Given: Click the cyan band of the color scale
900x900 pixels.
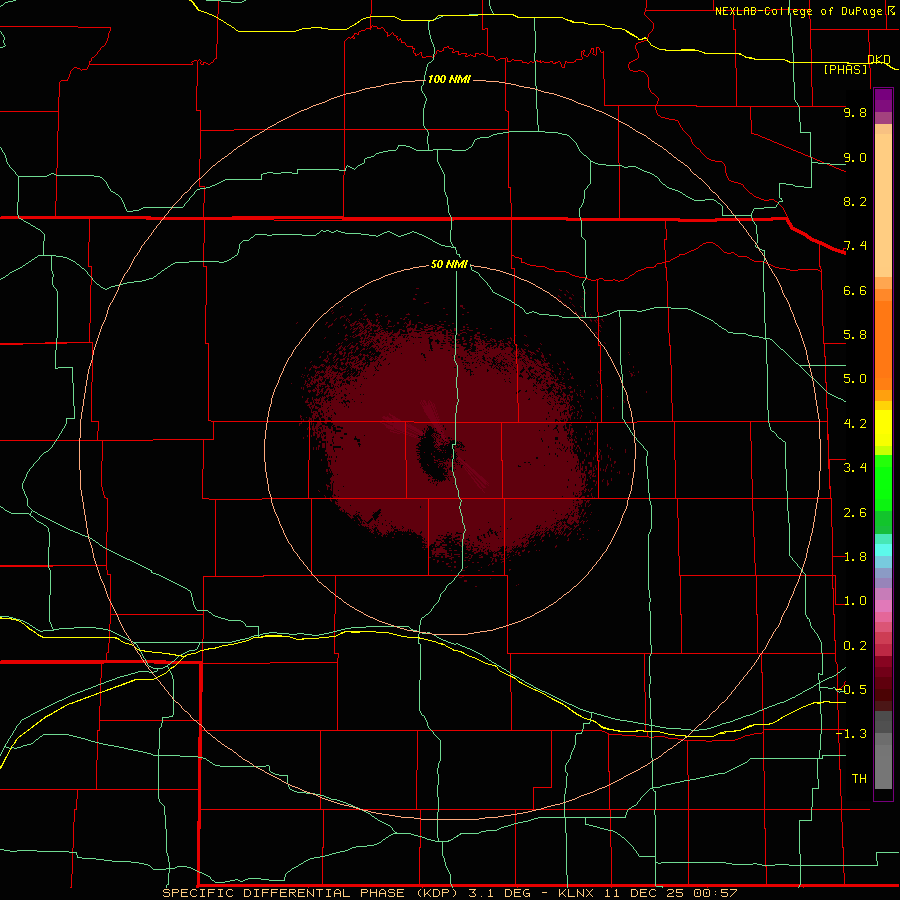Looking at the screenshot, I should click(883, 550).
